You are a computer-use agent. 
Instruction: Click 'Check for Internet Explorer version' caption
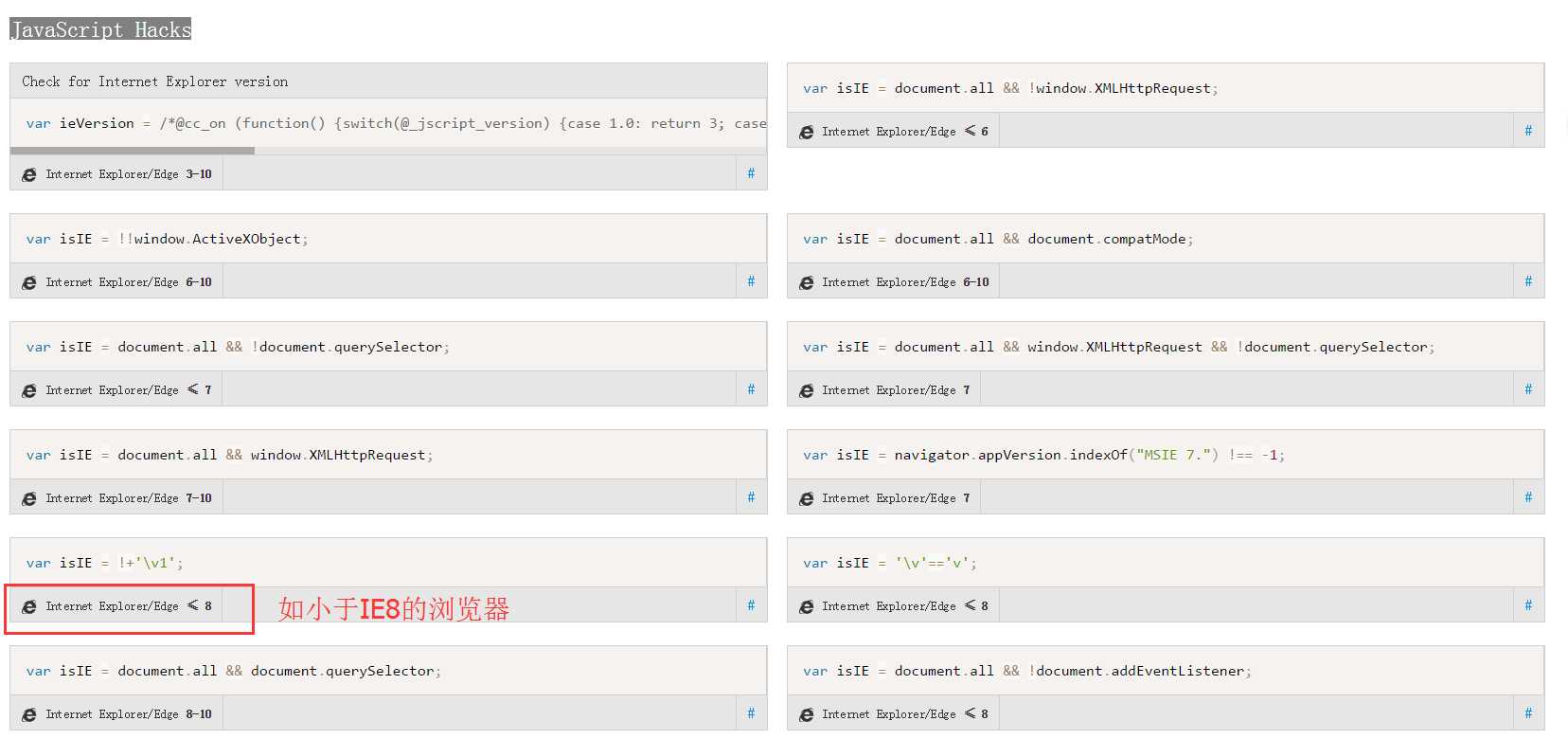click(155, 81)
